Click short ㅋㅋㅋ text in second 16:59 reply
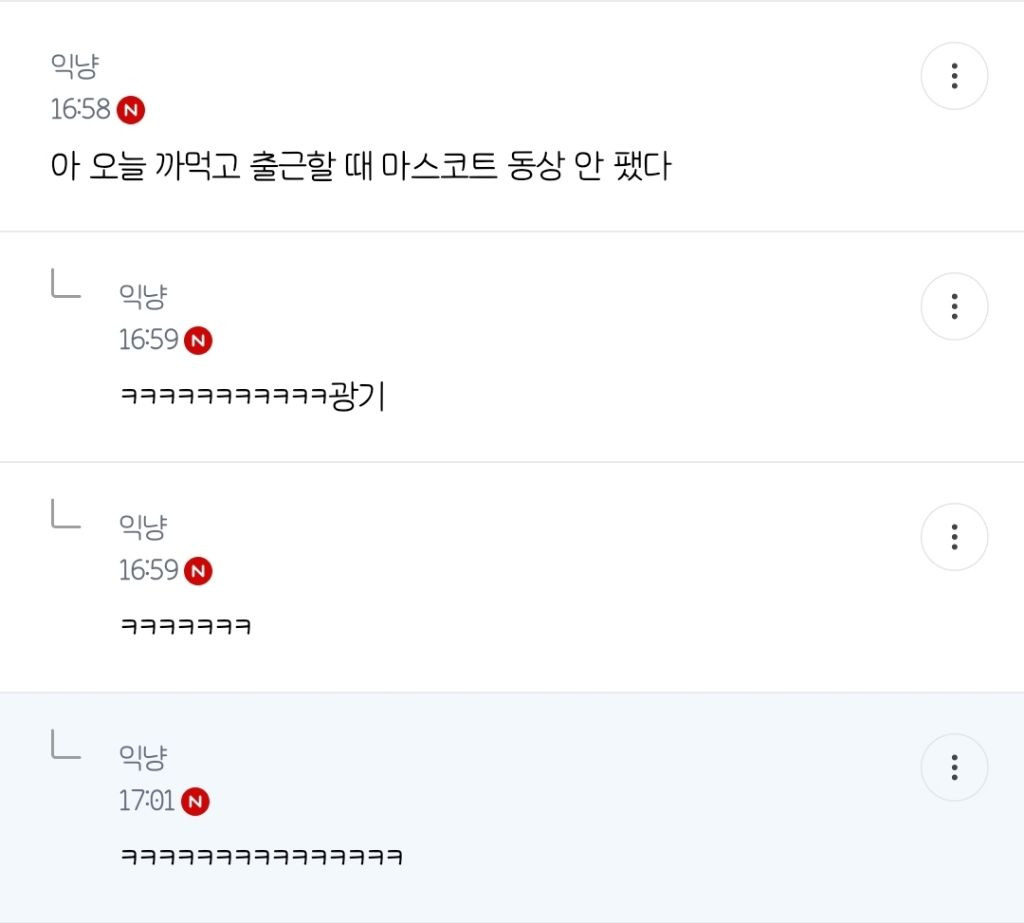 click(186, 626)
